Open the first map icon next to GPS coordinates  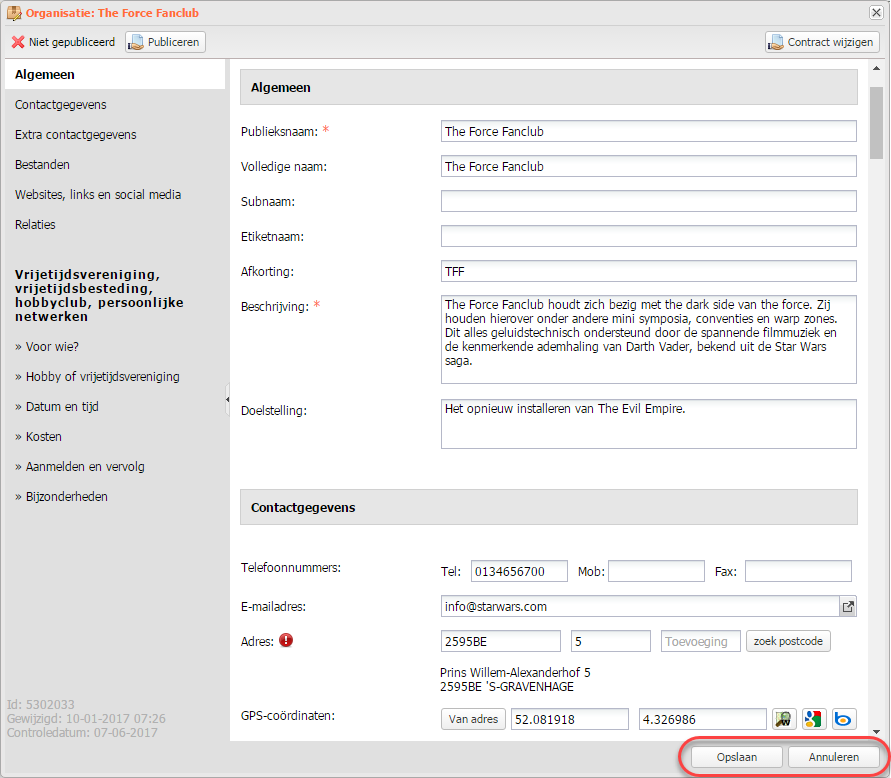[x=784, y=719]
